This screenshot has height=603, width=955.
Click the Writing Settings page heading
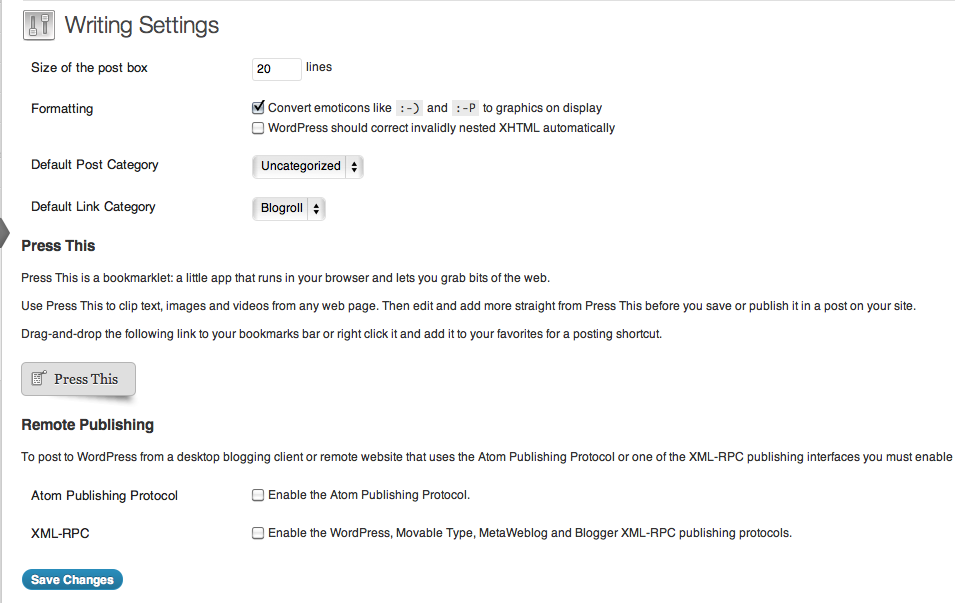(142, 26)
